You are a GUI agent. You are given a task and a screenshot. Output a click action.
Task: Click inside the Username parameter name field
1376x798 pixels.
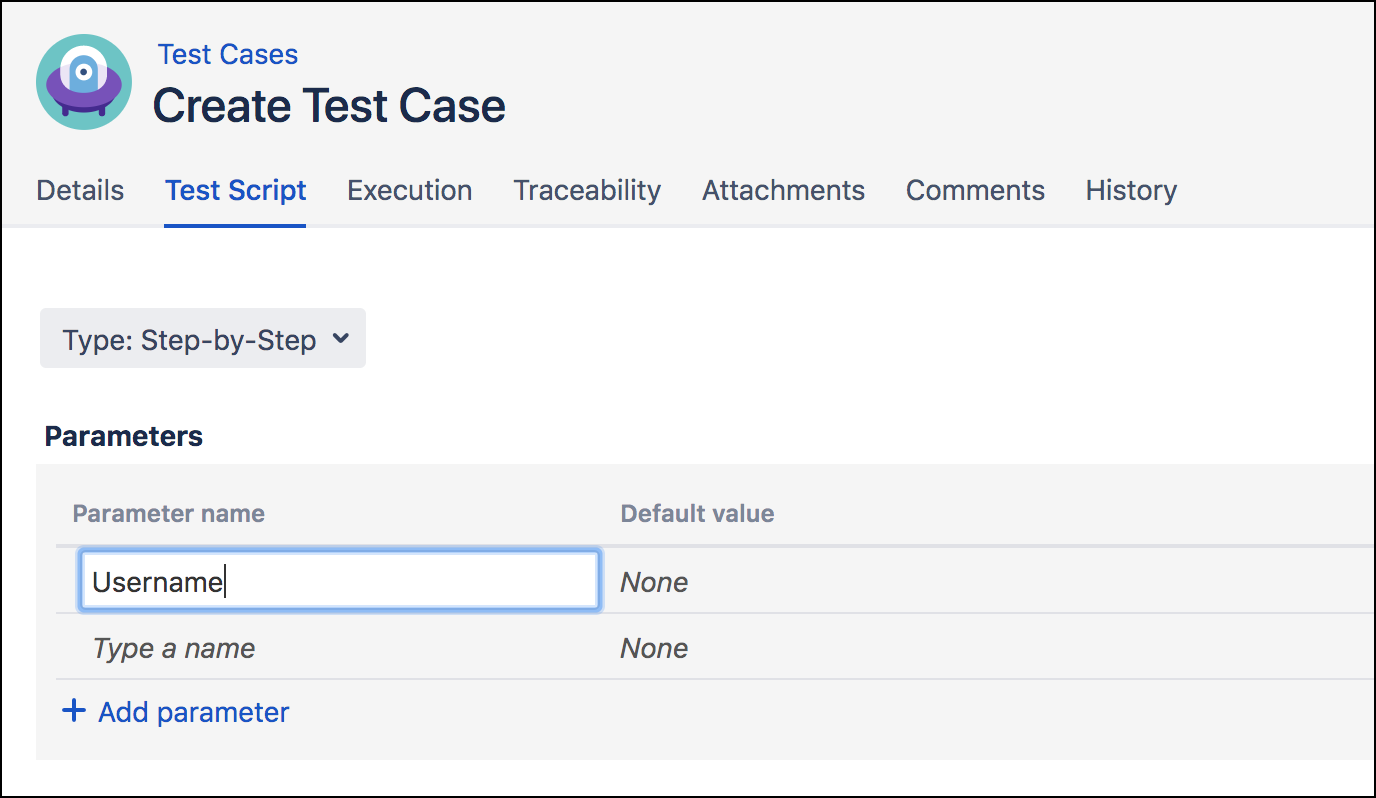pyautogui.click(x=338, y=580)
